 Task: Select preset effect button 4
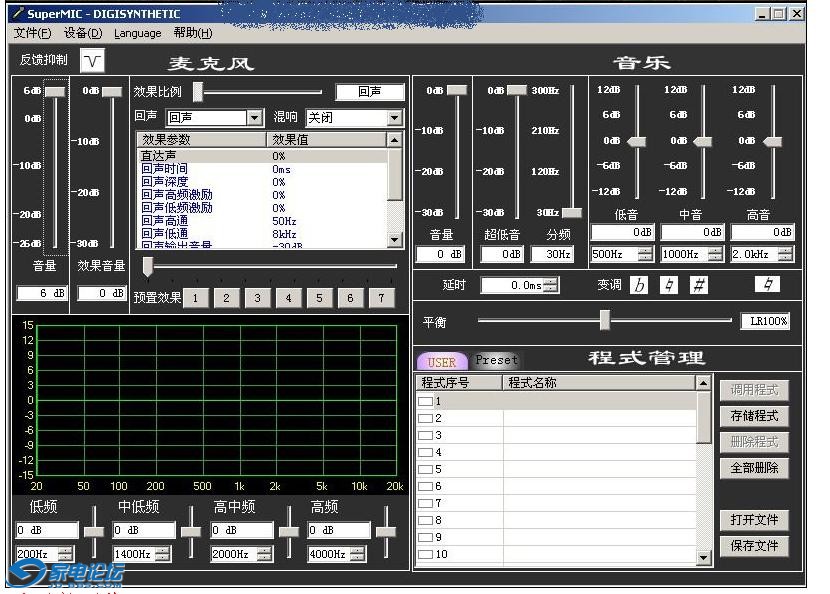288,298
